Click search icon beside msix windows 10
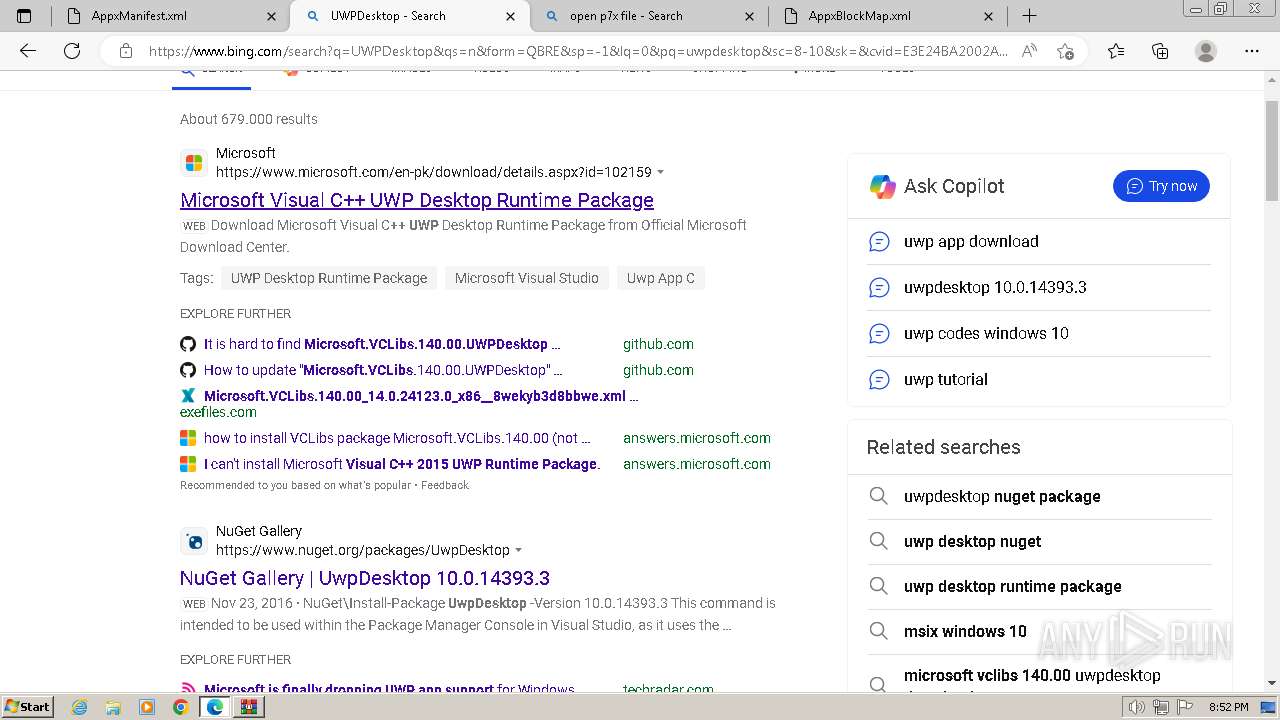1280x720 pixels. [878, 631]
